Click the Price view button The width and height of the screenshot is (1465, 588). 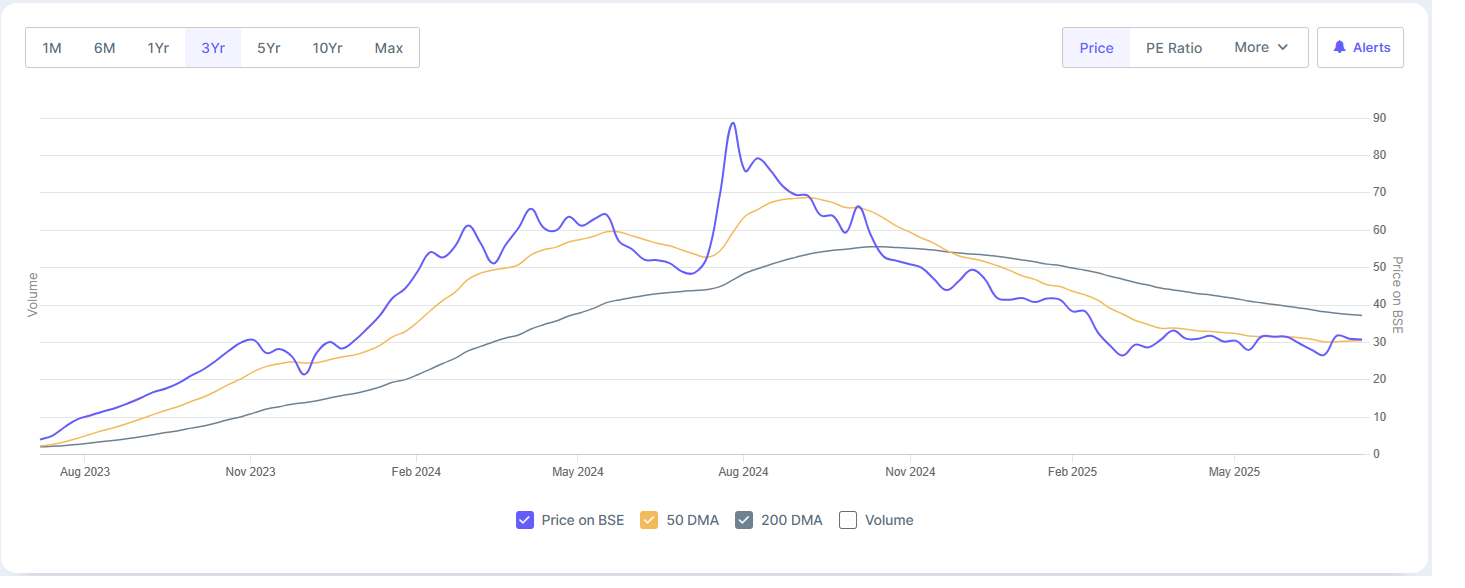[x=1096, y=48]
